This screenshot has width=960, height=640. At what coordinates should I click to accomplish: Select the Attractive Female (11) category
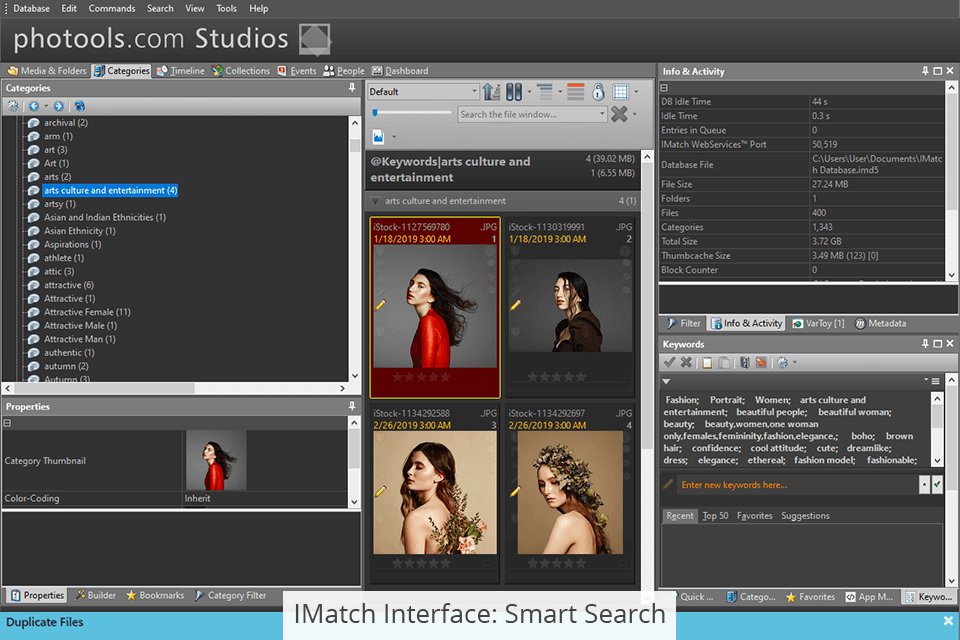(87, 312)
